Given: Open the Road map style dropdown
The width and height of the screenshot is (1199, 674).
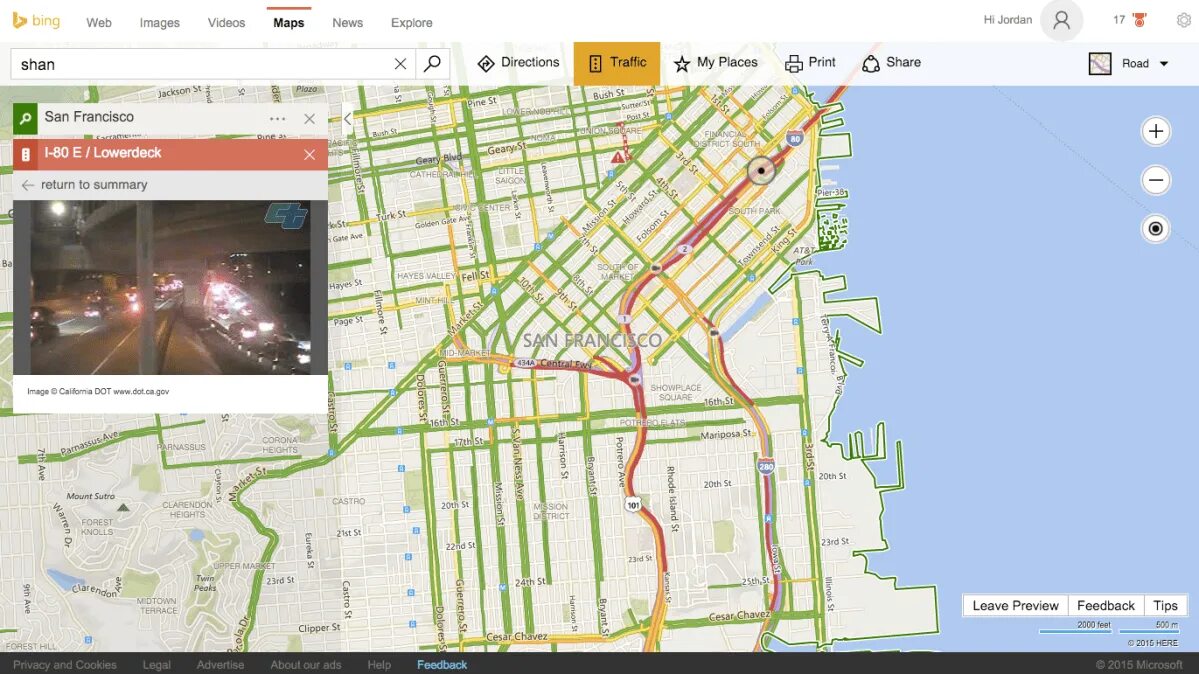Looking at the screenshot, I should click(1145, 63).
